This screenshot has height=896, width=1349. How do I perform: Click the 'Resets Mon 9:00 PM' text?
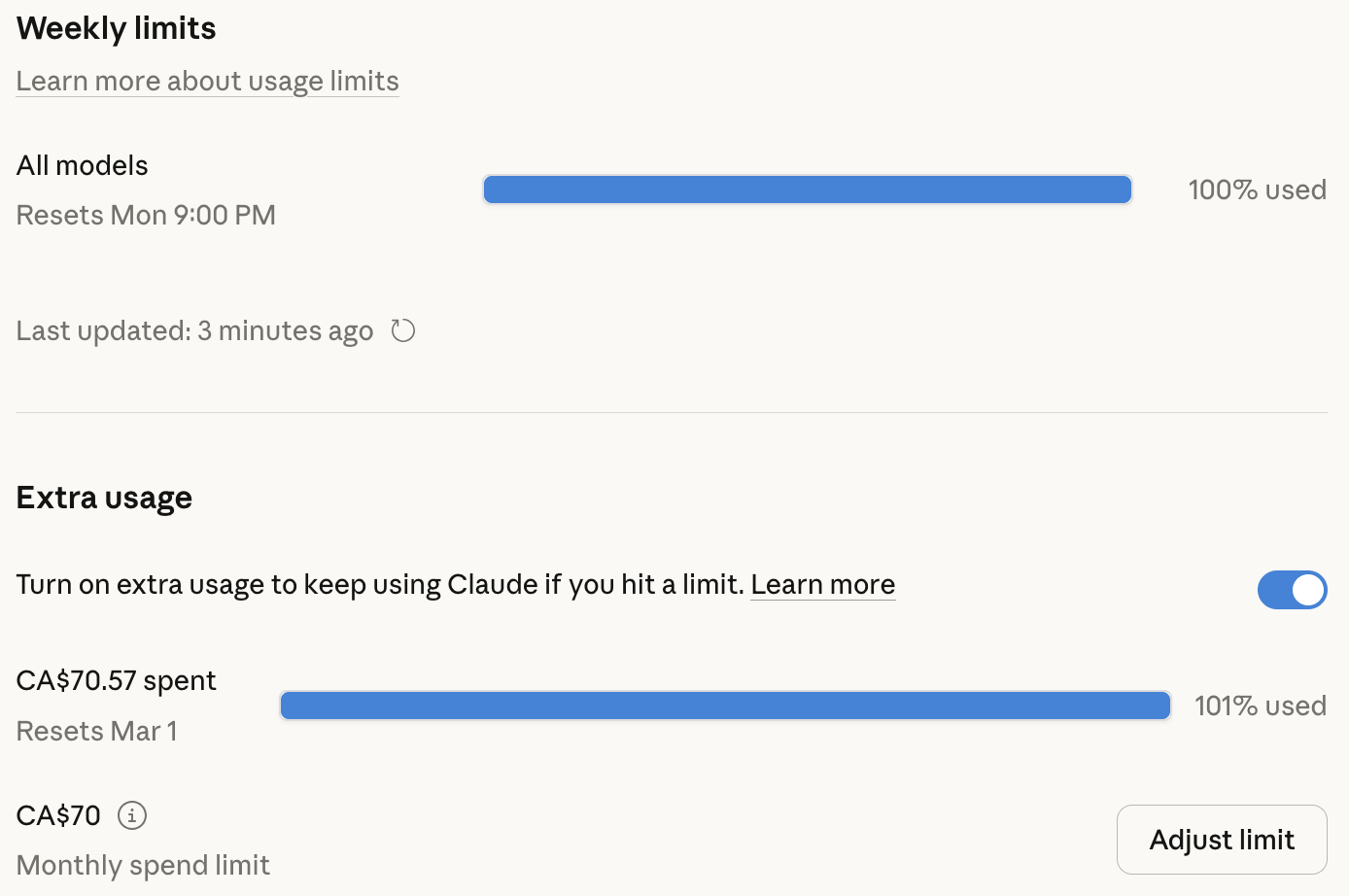(145, 215)
